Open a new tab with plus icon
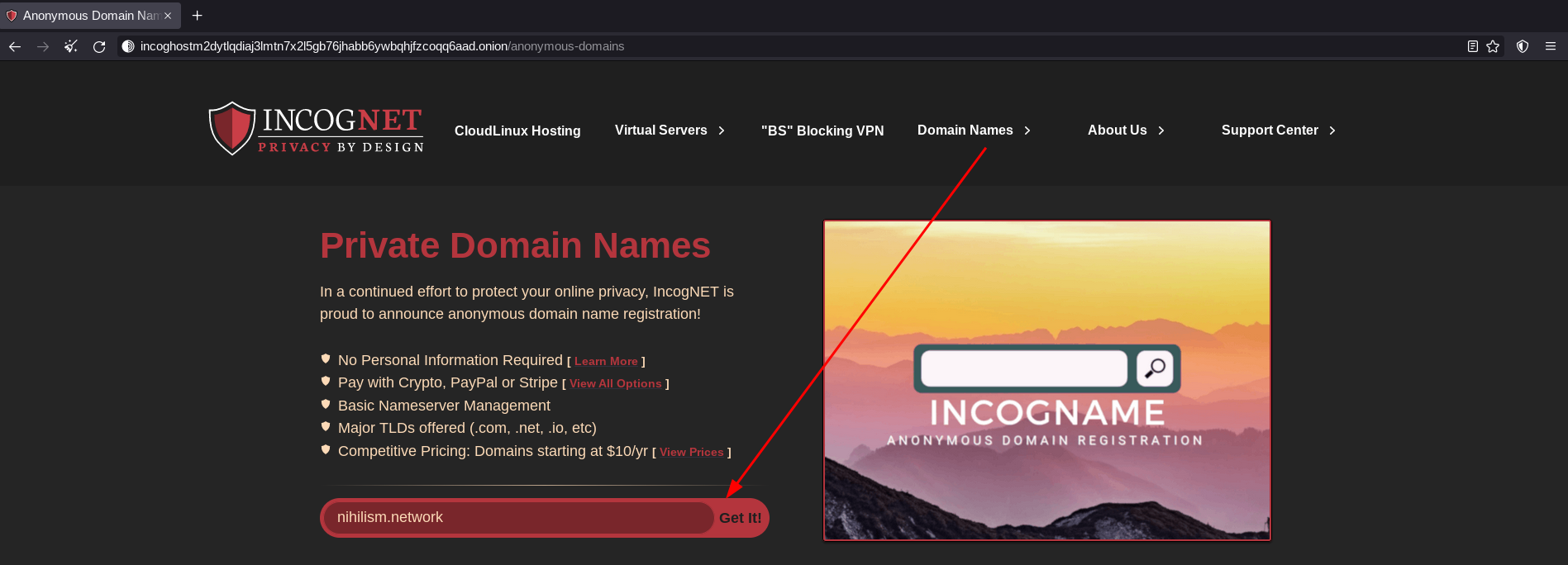1568x565 pixels. [x=198, y=15]
